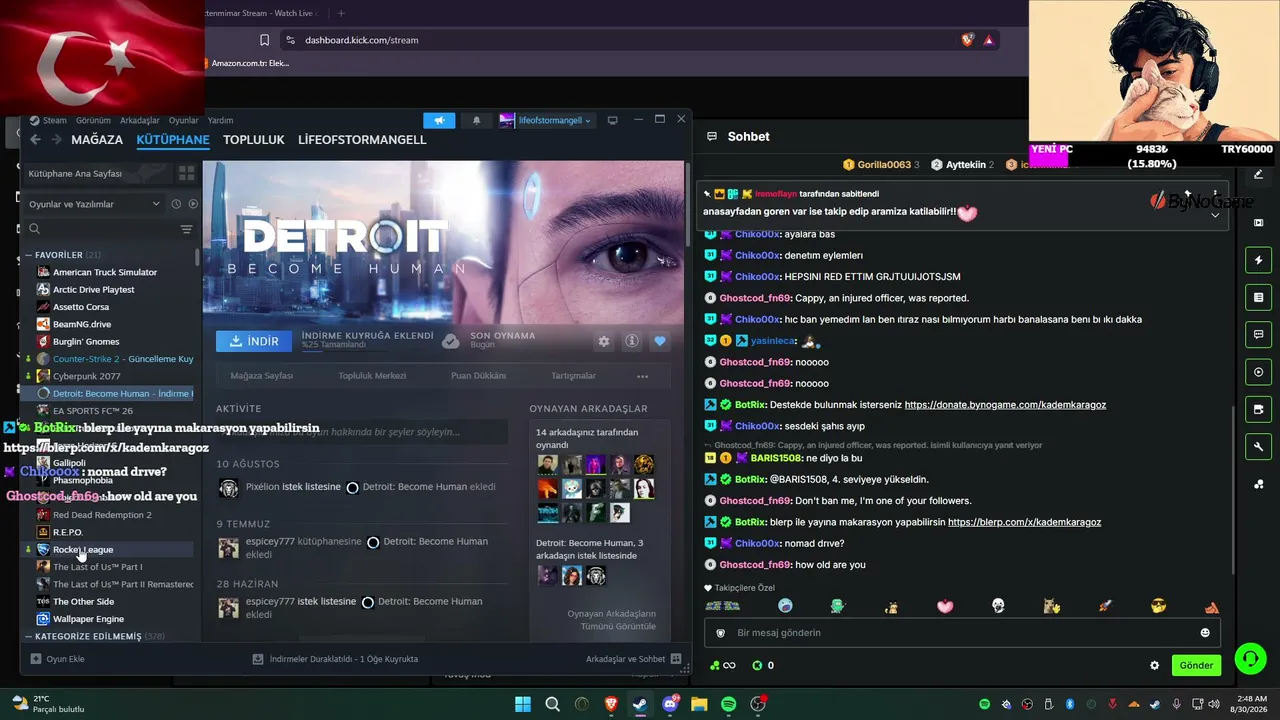Open Topluluk Merkezi link
The width and height of the screenshot is (1280, 720).
pyautogui.click(x=372, y=376)
